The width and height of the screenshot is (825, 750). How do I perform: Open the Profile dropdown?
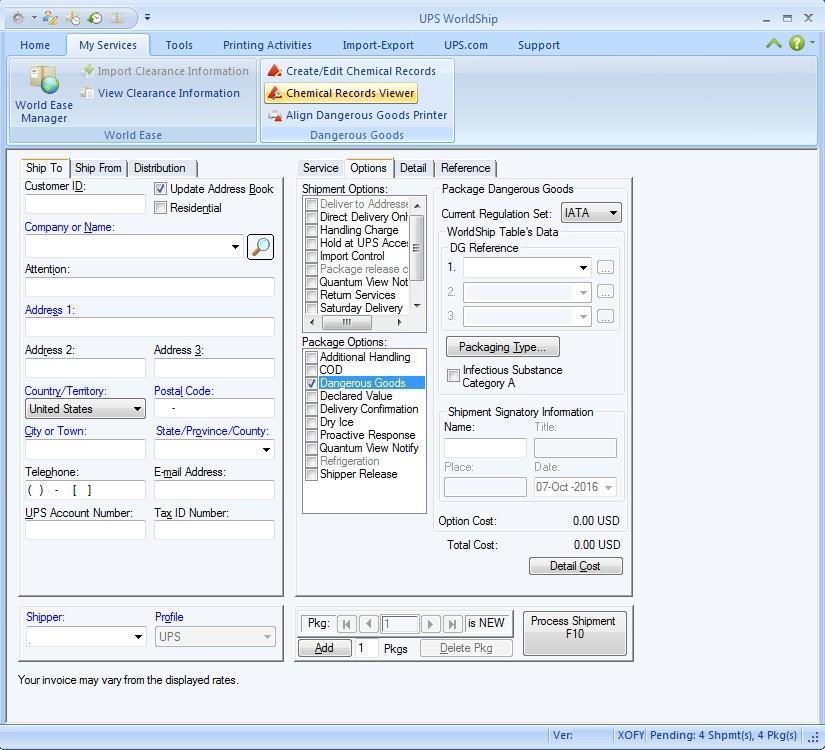(267, 637)
